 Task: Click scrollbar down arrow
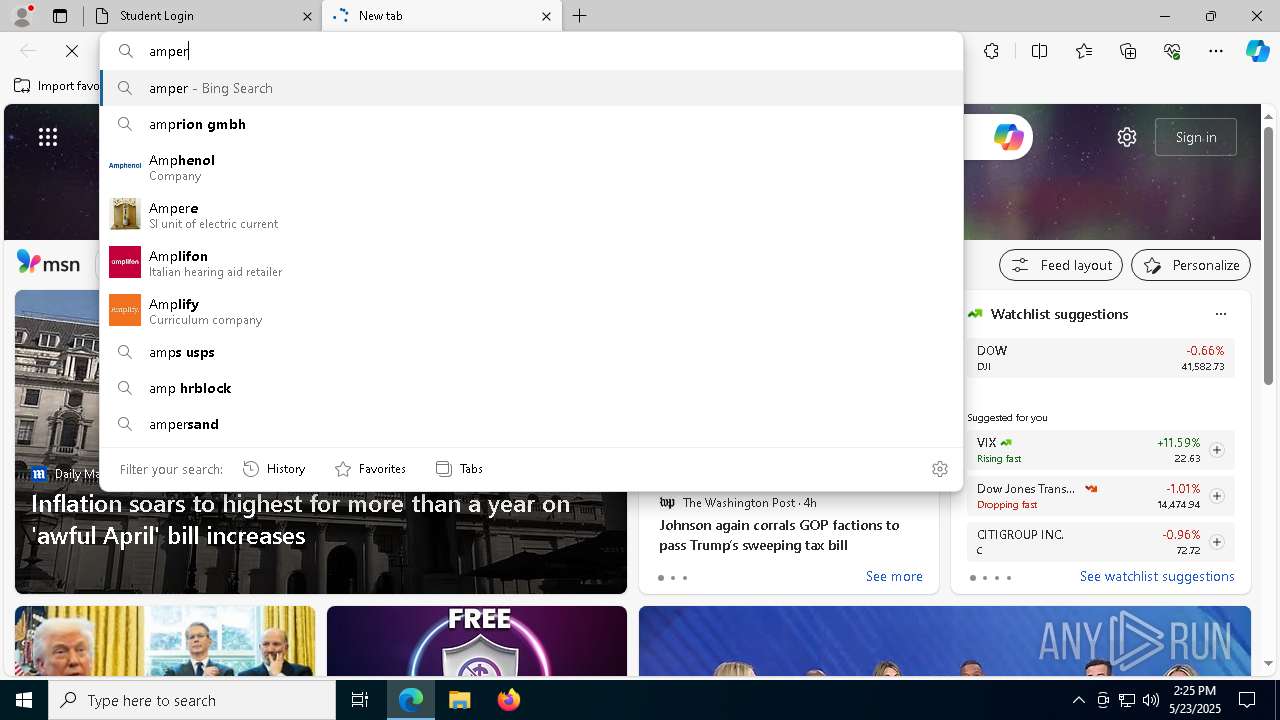point(1268,663)
